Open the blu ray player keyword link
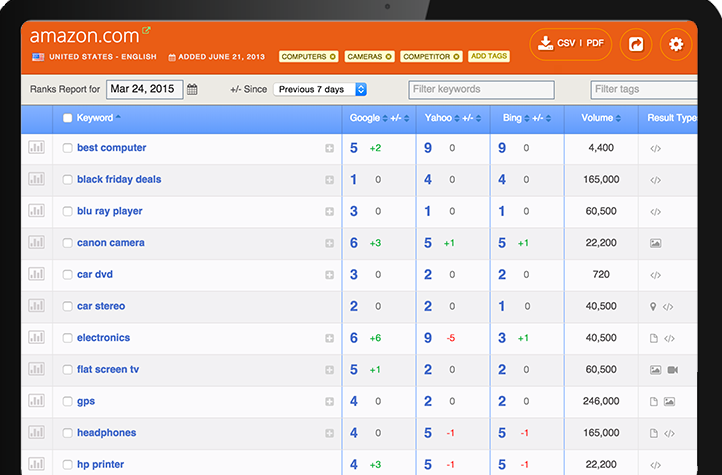Screen dimensions: 722x475 110,211
